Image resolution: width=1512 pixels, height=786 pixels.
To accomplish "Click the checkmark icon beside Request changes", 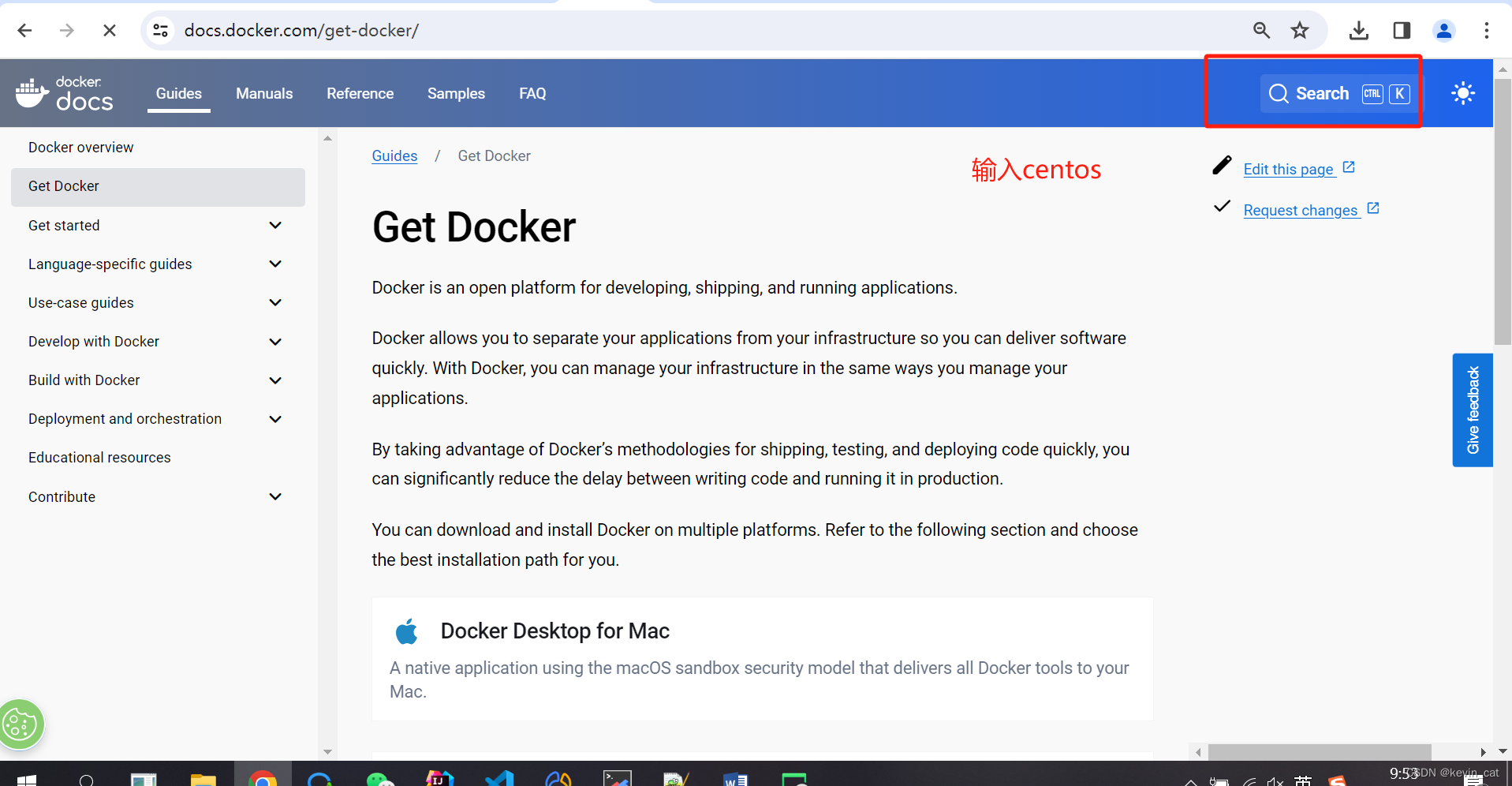I will click(x=1222, y=206).
